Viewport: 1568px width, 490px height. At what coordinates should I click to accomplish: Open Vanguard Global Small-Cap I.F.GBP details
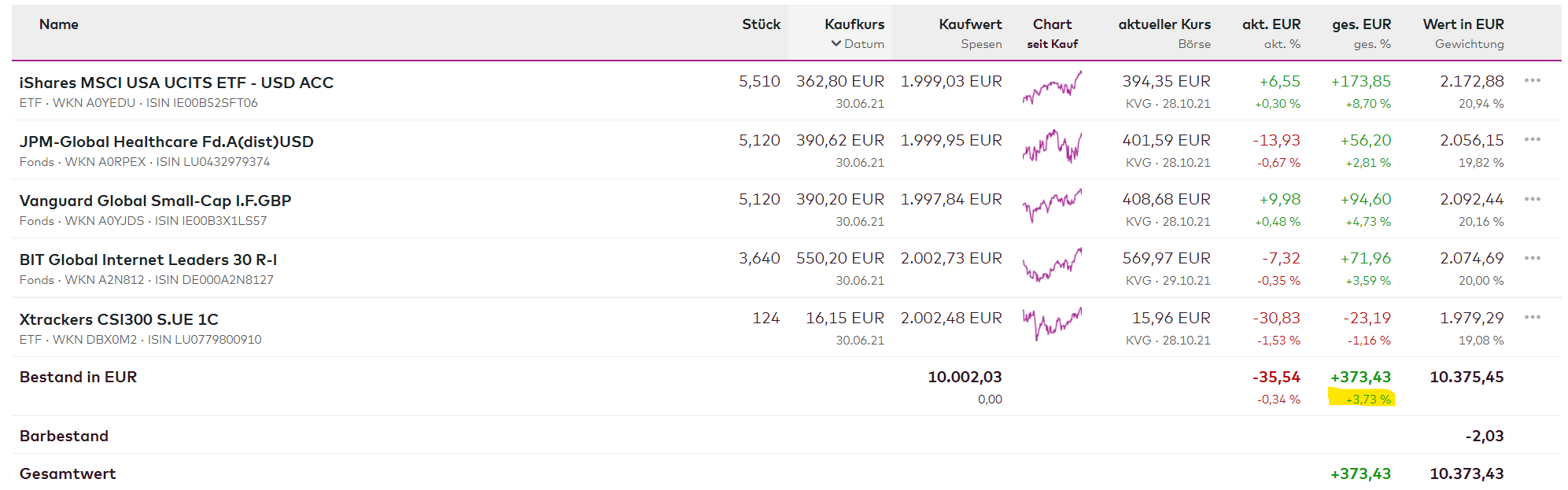pyautogui.click(x=155, y=201)
